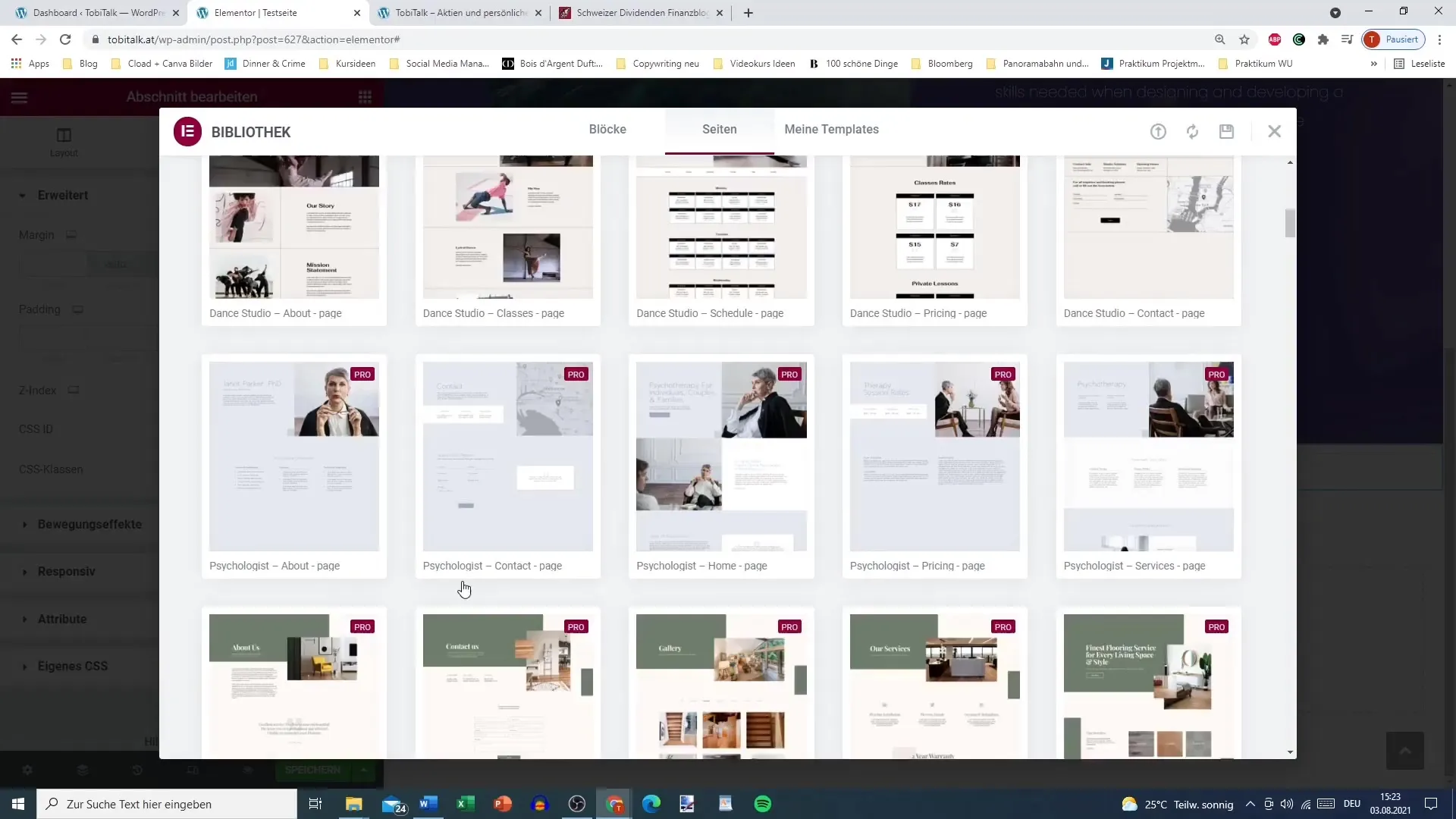Click the save/bookmark icon in library
The image size is (1456, 819).
1226,131
